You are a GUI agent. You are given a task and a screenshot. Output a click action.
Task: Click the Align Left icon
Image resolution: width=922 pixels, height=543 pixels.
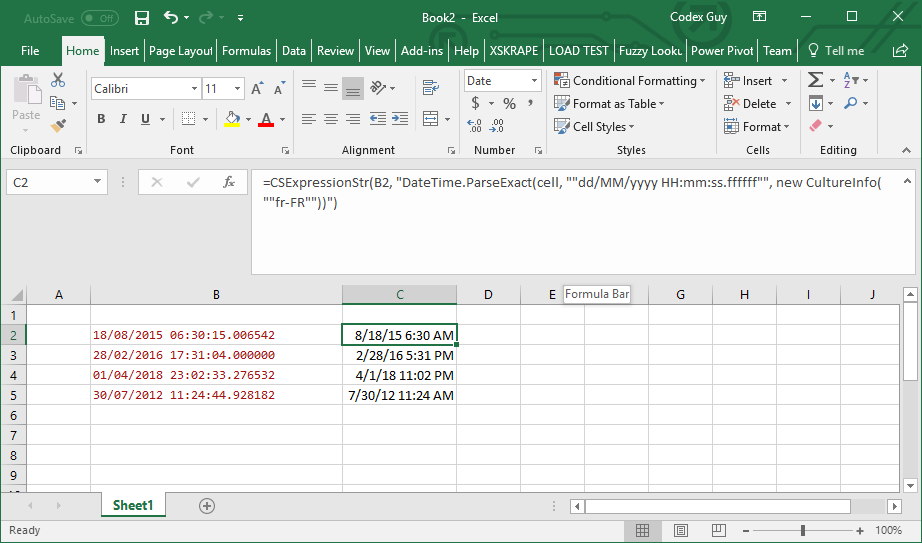(309, 119)
